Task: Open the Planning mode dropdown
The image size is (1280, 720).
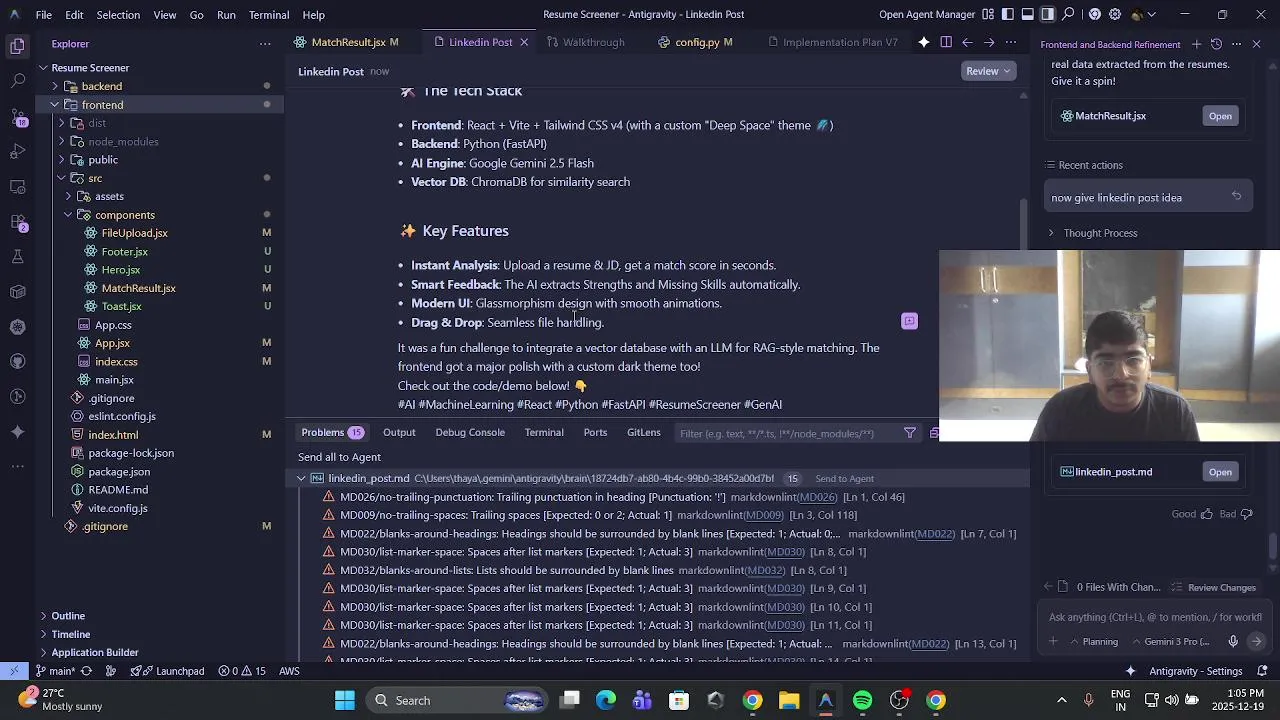Action: pos(1093,642)
